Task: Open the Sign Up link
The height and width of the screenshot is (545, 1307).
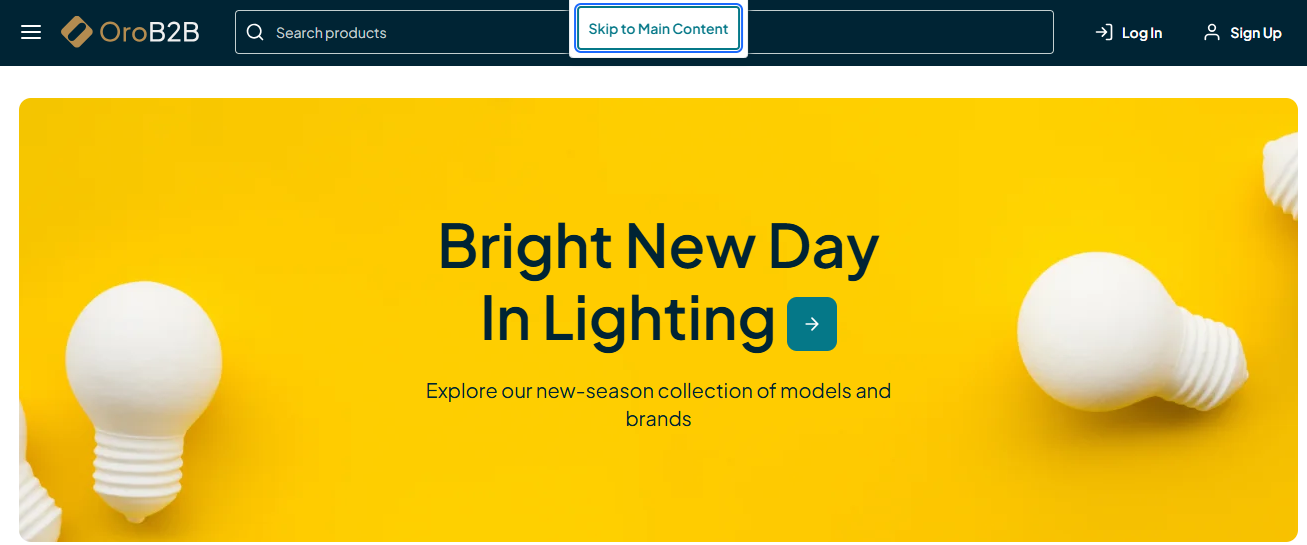Action: point(1255,33)
